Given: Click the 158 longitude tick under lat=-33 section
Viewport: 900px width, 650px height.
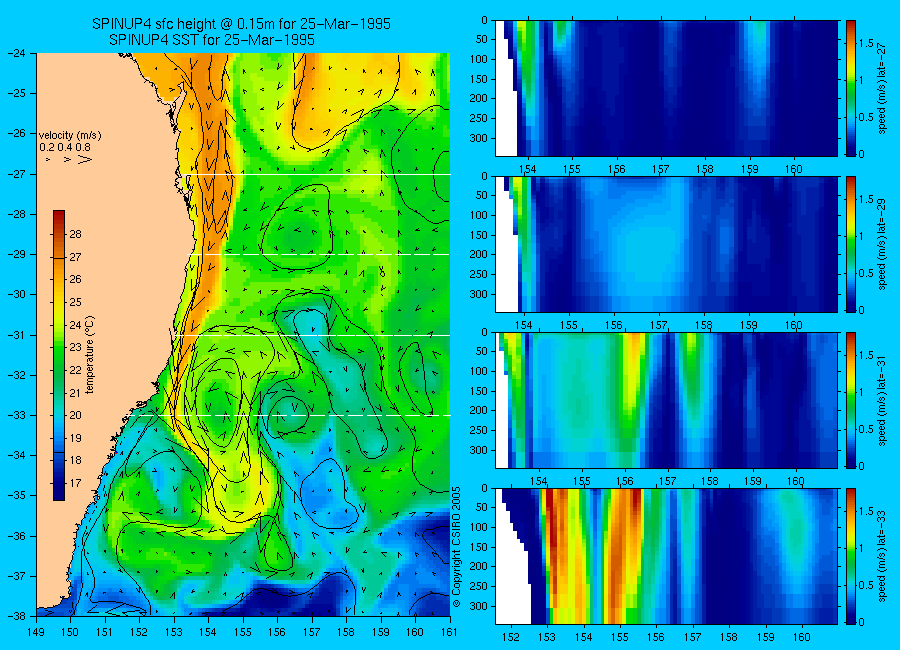Looking at the screenshot, I should [x=729, y=637].
